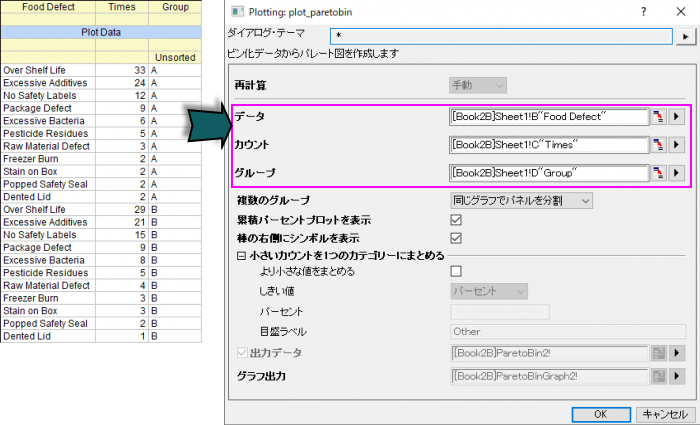Viewport: 700px width, 425px height.
Task: Click the グラフ出力 ParetoBinGraph2 field
Action: 549,376
